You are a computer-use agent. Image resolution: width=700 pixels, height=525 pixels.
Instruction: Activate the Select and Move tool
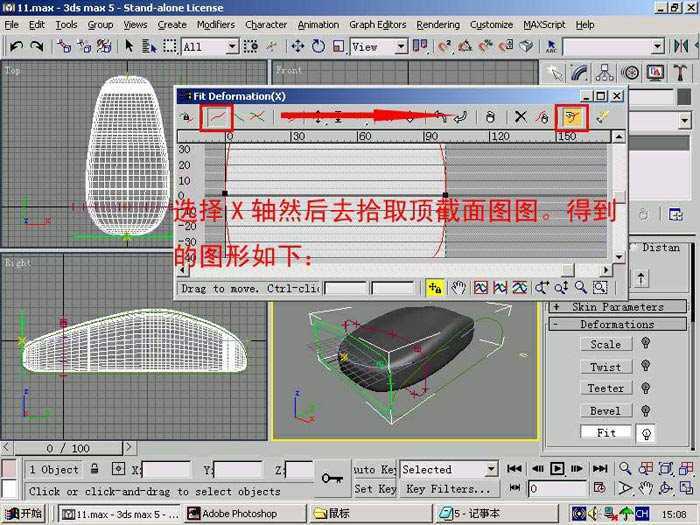pyautogui.click(x=297, y=46)
